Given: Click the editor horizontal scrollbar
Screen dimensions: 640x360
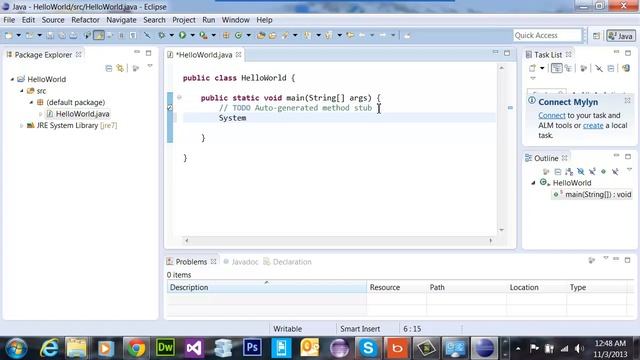Looking at the screenshot, I should (x=338, y=241).
